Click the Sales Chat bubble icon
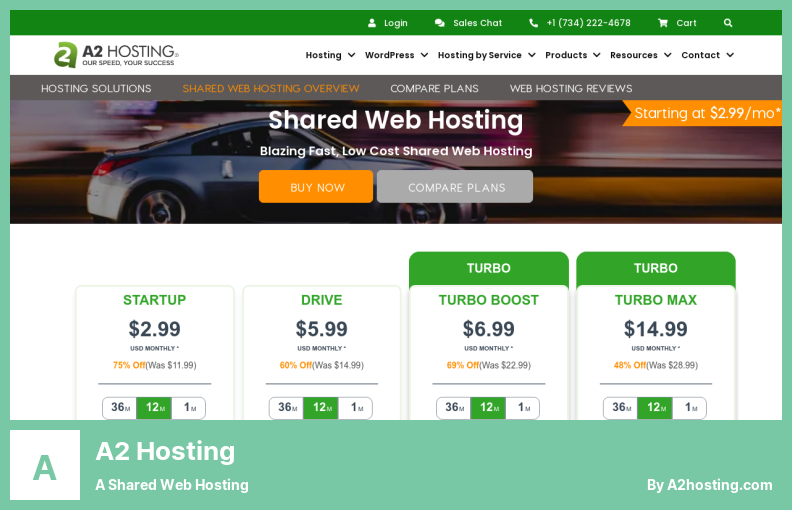This screenshot has height=510, width=792. coord(439,23)
